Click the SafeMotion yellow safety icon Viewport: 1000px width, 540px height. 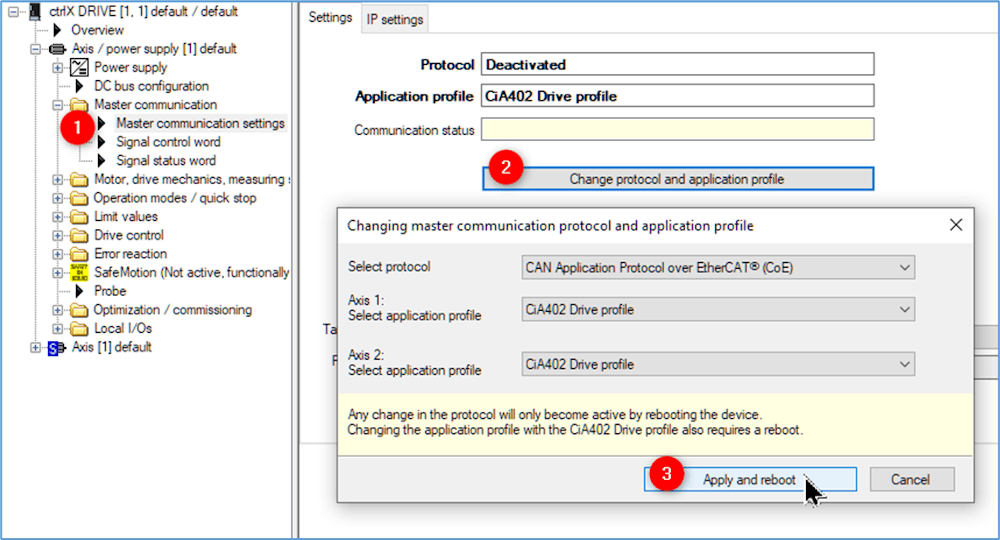click(79, 272)
